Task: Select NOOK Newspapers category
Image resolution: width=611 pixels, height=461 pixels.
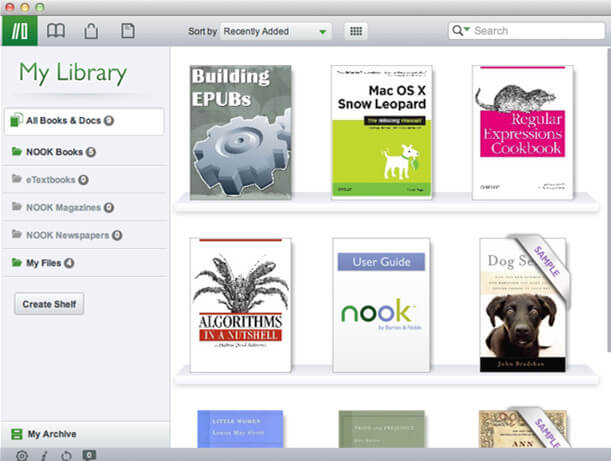Action: point(84,235)
